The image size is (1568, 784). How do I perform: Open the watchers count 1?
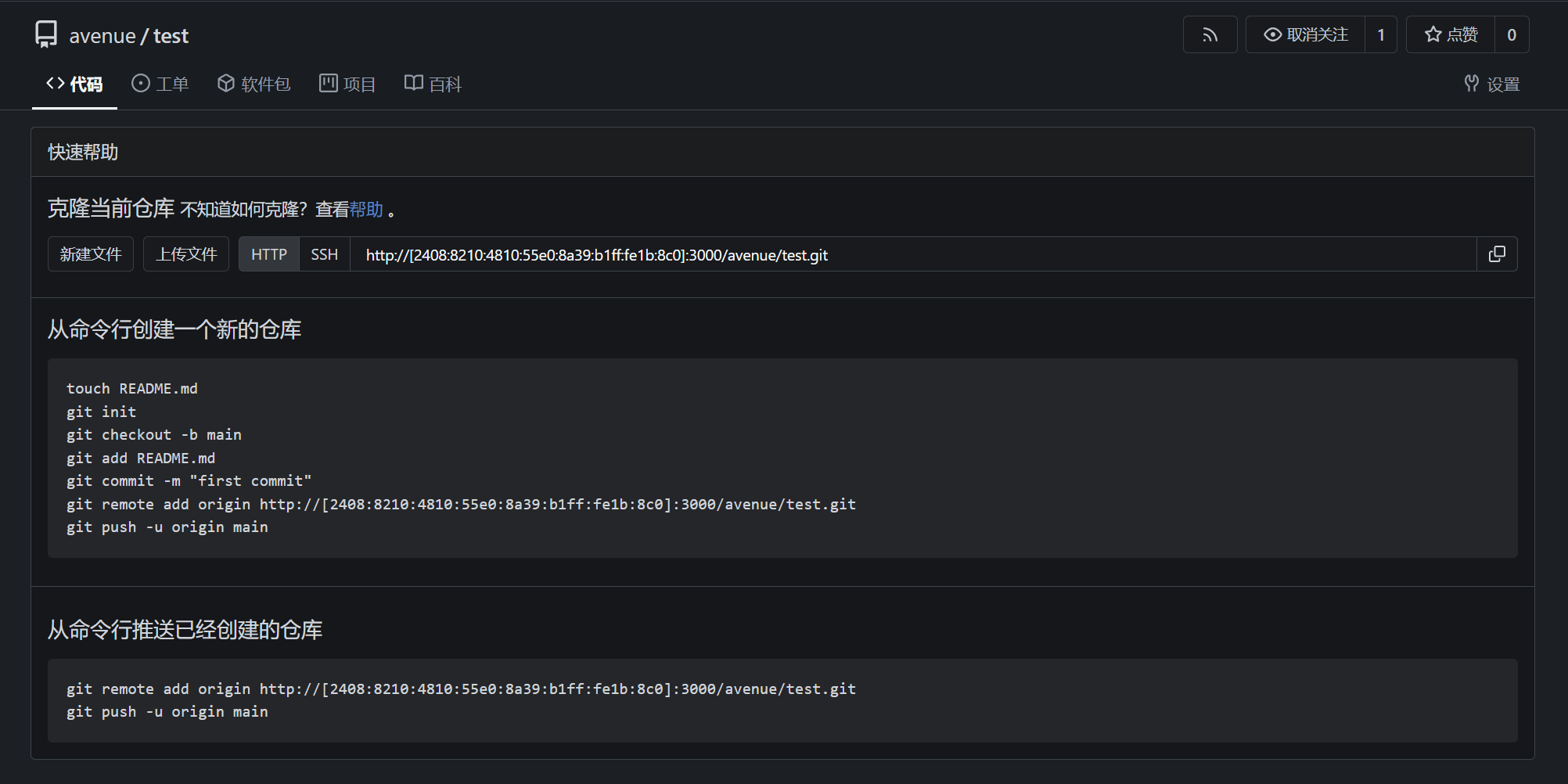1381,35
